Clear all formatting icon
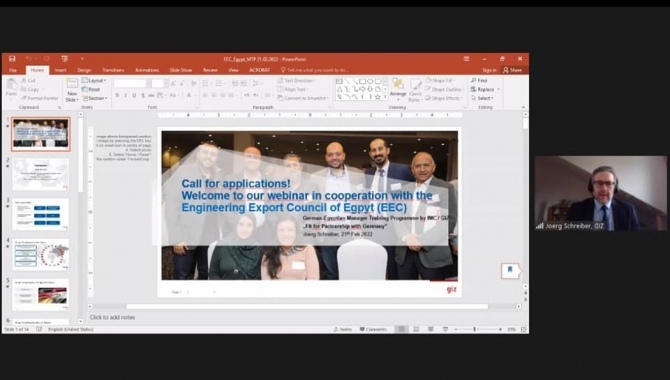The width and height of the screenshot is (670, 380). click(x=194, y=84)
